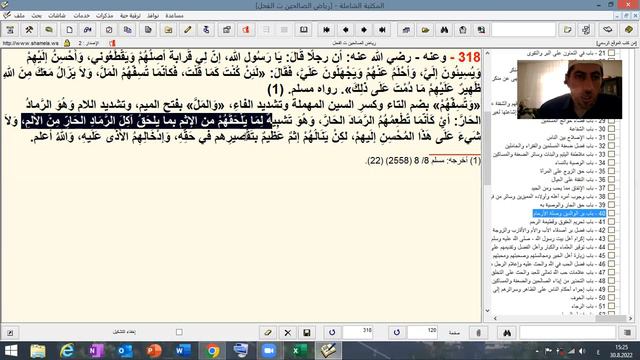Click the page number field showing 120
This screenshot has width=640, height=360.
(x=422, y=333)
